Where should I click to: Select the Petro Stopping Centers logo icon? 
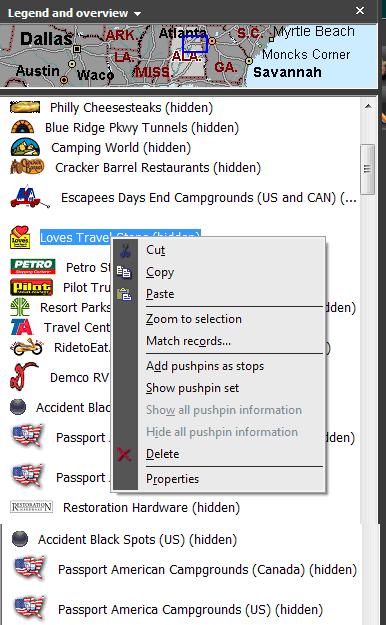[x=33, y=267]
